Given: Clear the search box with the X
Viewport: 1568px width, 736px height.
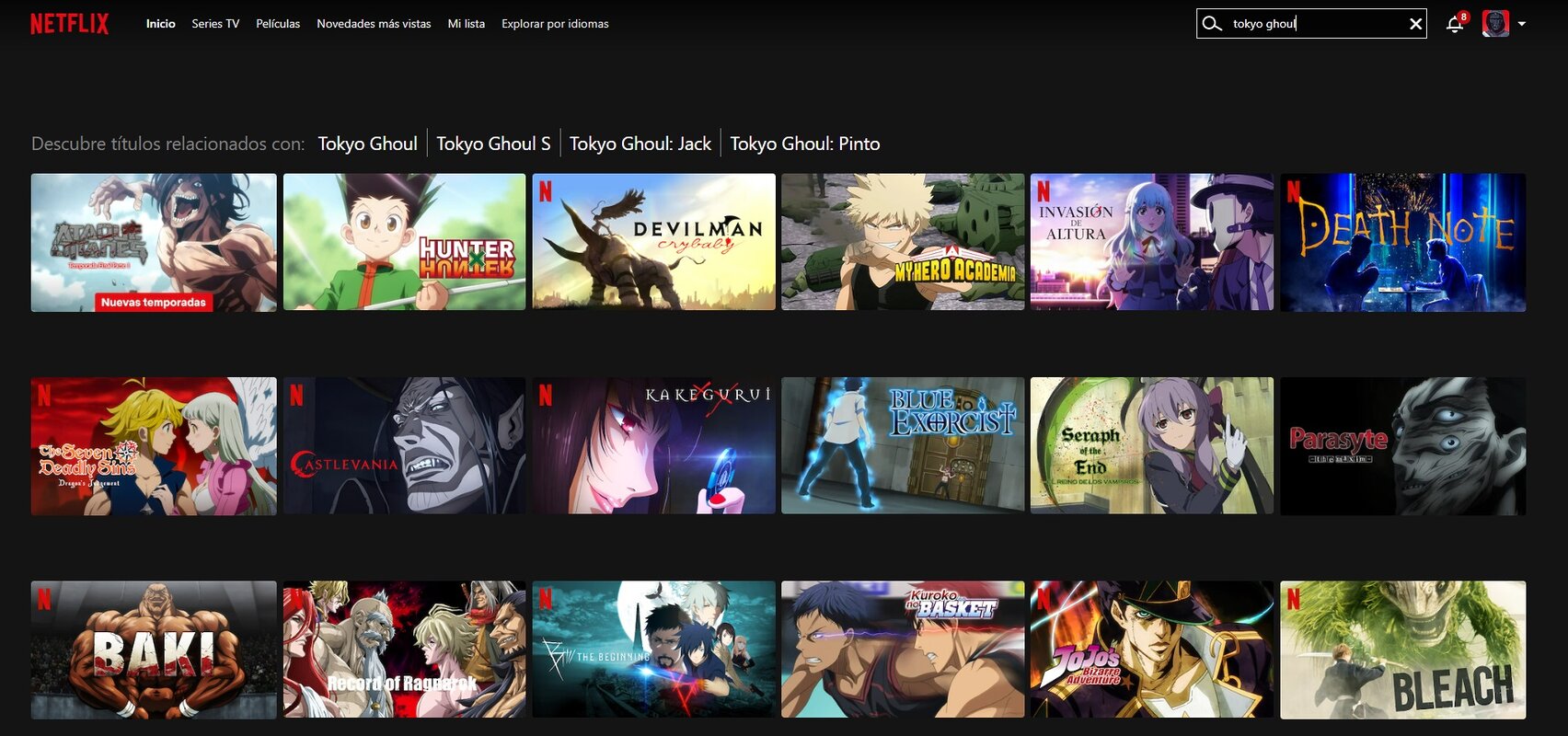Looking at the screenshot, I should point(1415,24).
